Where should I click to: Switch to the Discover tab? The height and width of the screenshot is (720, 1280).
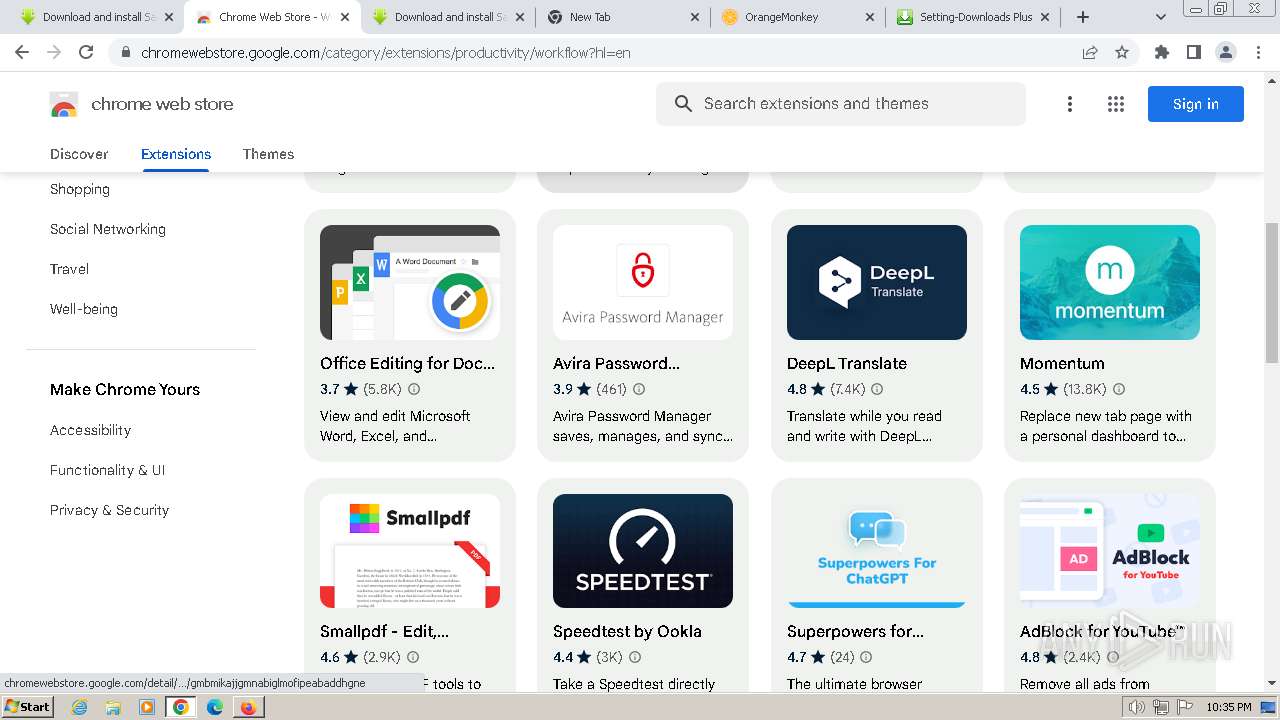pos(79,154)
